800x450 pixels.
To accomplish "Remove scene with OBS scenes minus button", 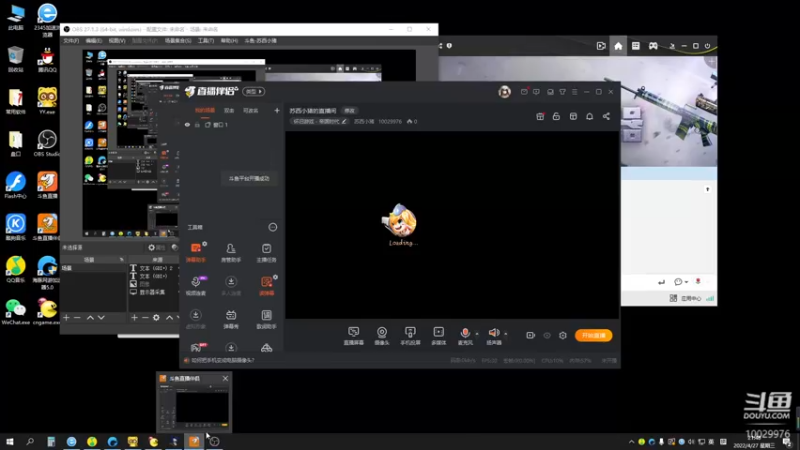I will pos(77,317).
